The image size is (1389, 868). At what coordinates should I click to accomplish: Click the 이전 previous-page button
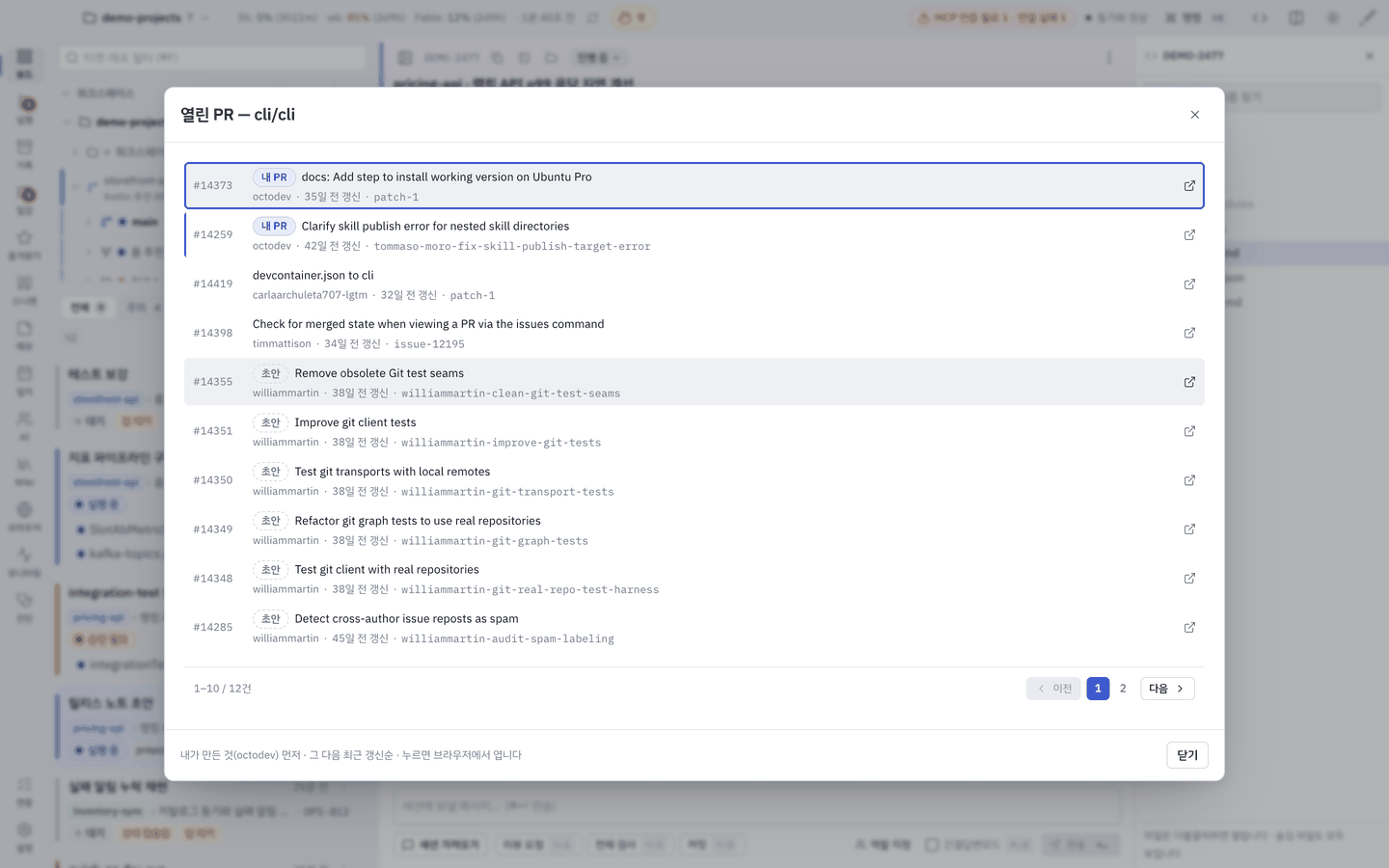pyautogui.click(x=1053, y=689)
